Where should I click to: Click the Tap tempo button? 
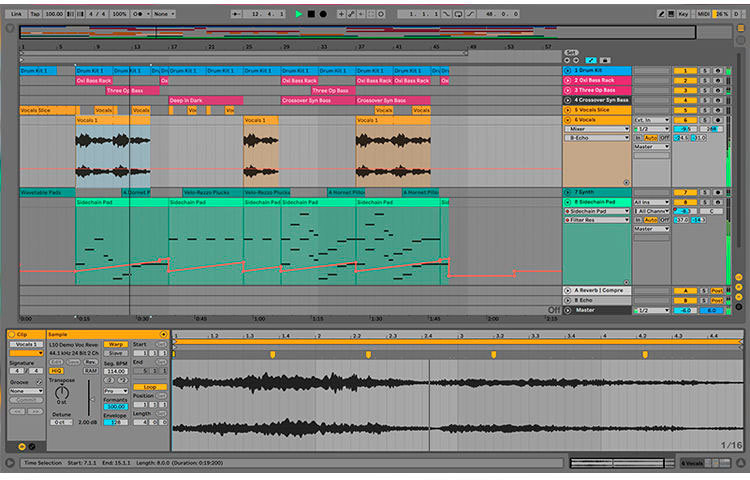pyautogui.click(x=35, y=14)
